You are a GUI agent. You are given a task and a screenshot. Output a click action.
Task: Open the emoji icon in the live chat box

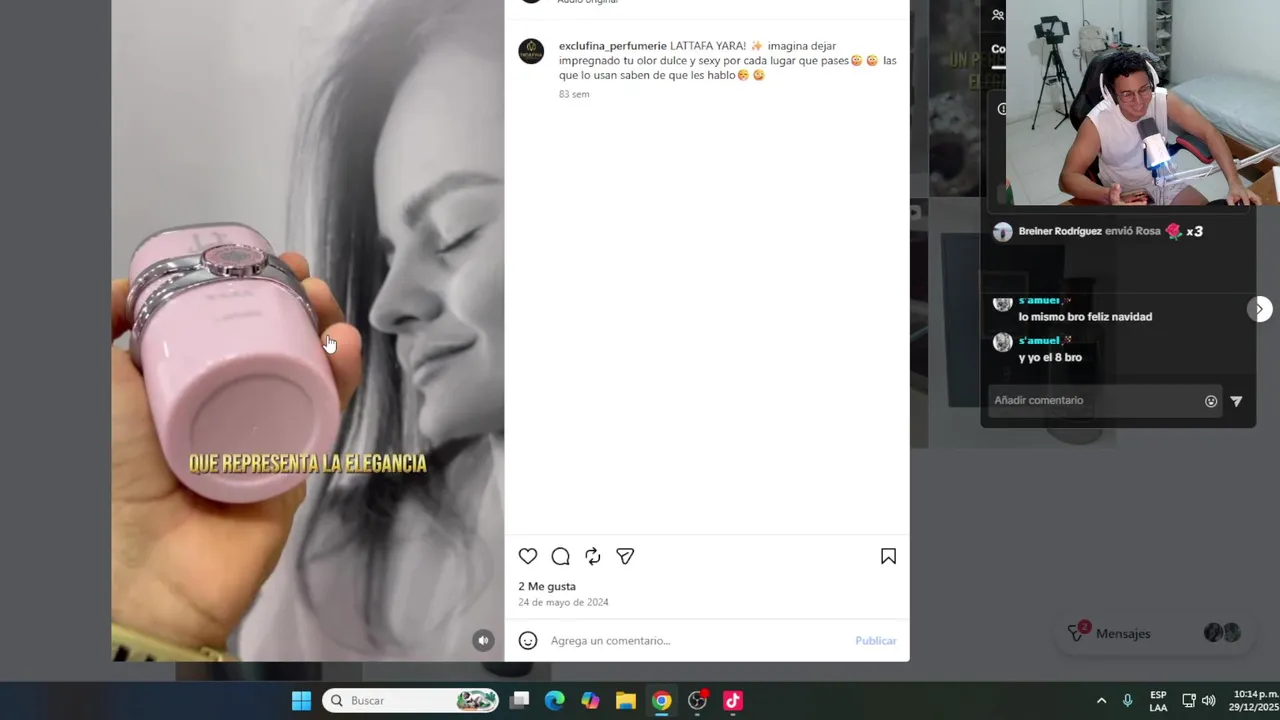pyautogui.click(x=1211, y=401)
